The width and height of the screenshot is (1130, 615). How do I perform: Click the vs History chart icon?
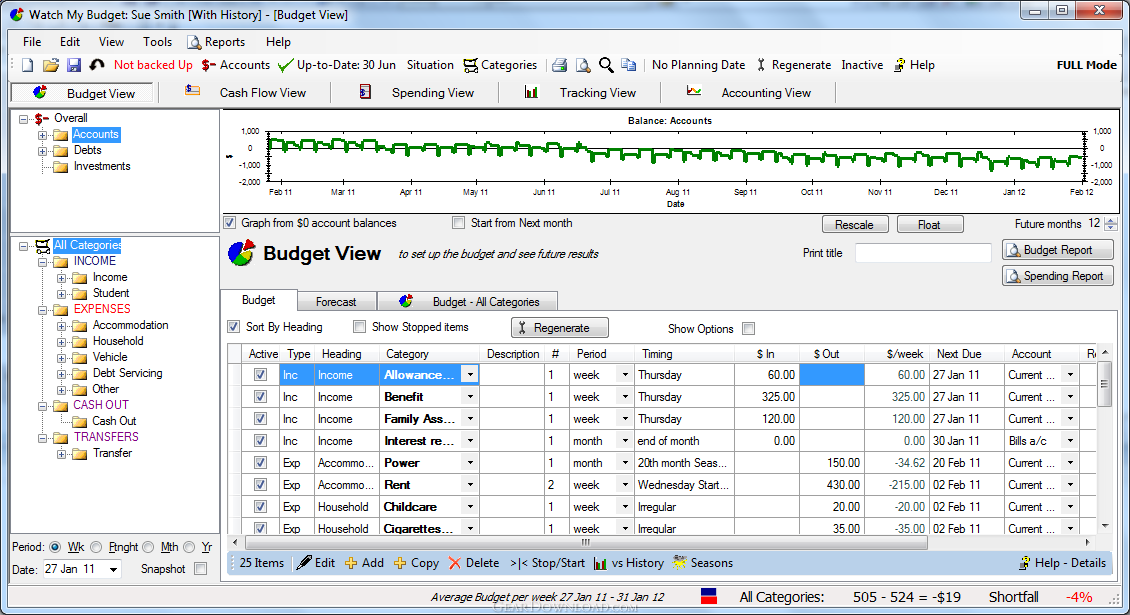coord(600,563)
